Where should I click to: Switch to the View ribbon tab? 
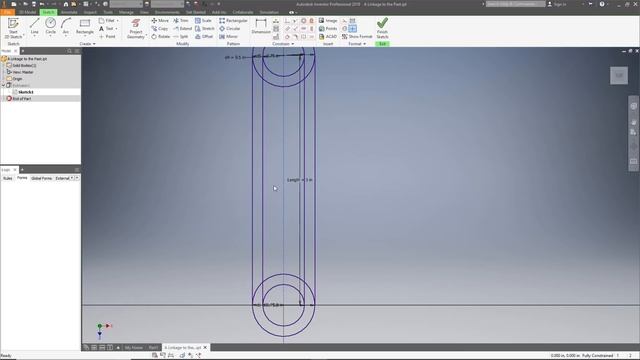pos(144,12)
